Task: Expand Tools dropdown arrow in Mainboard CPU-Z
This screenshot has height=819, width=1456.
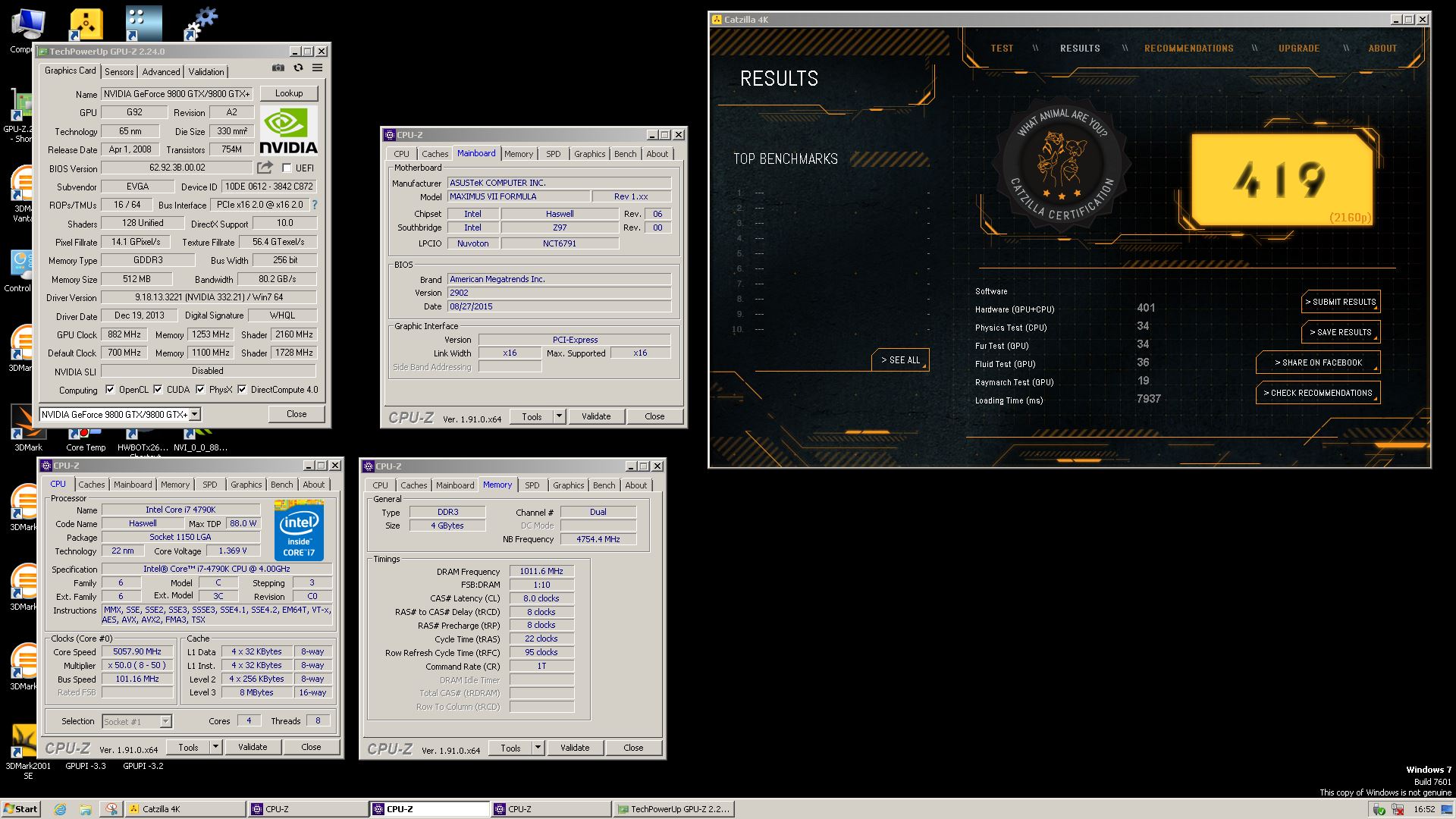Action: pyautogui.click(x=559, y=416)
